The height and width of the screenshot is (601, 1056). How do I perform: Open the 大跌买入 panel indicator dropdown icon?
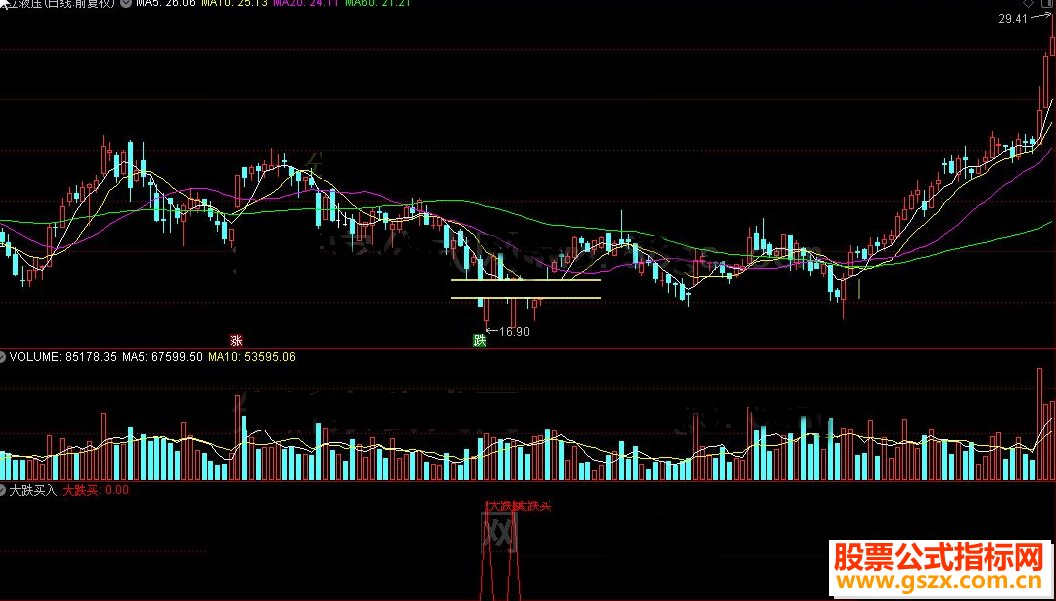(x=4, y=490)
